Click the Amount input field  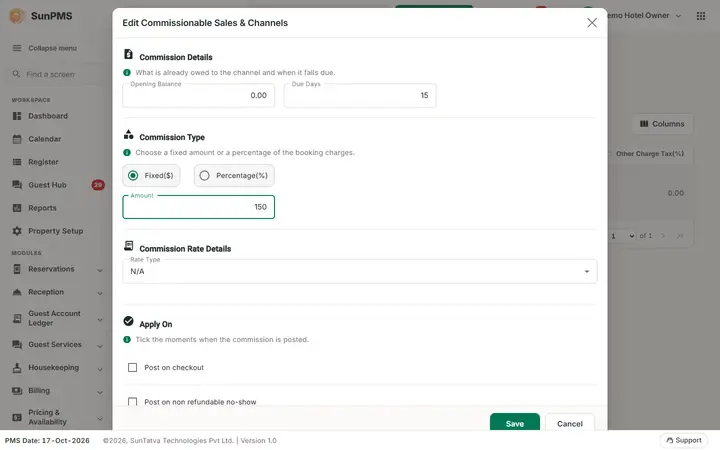[x=198, y=207]
